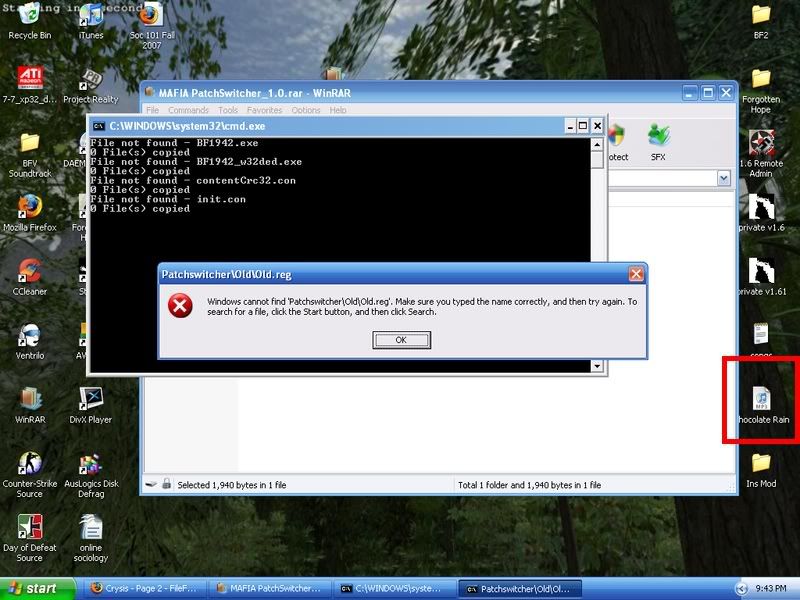Open WinRAR desktop shortcut
The width and height of the screenshot is (800, 600).
pos(29,399)
